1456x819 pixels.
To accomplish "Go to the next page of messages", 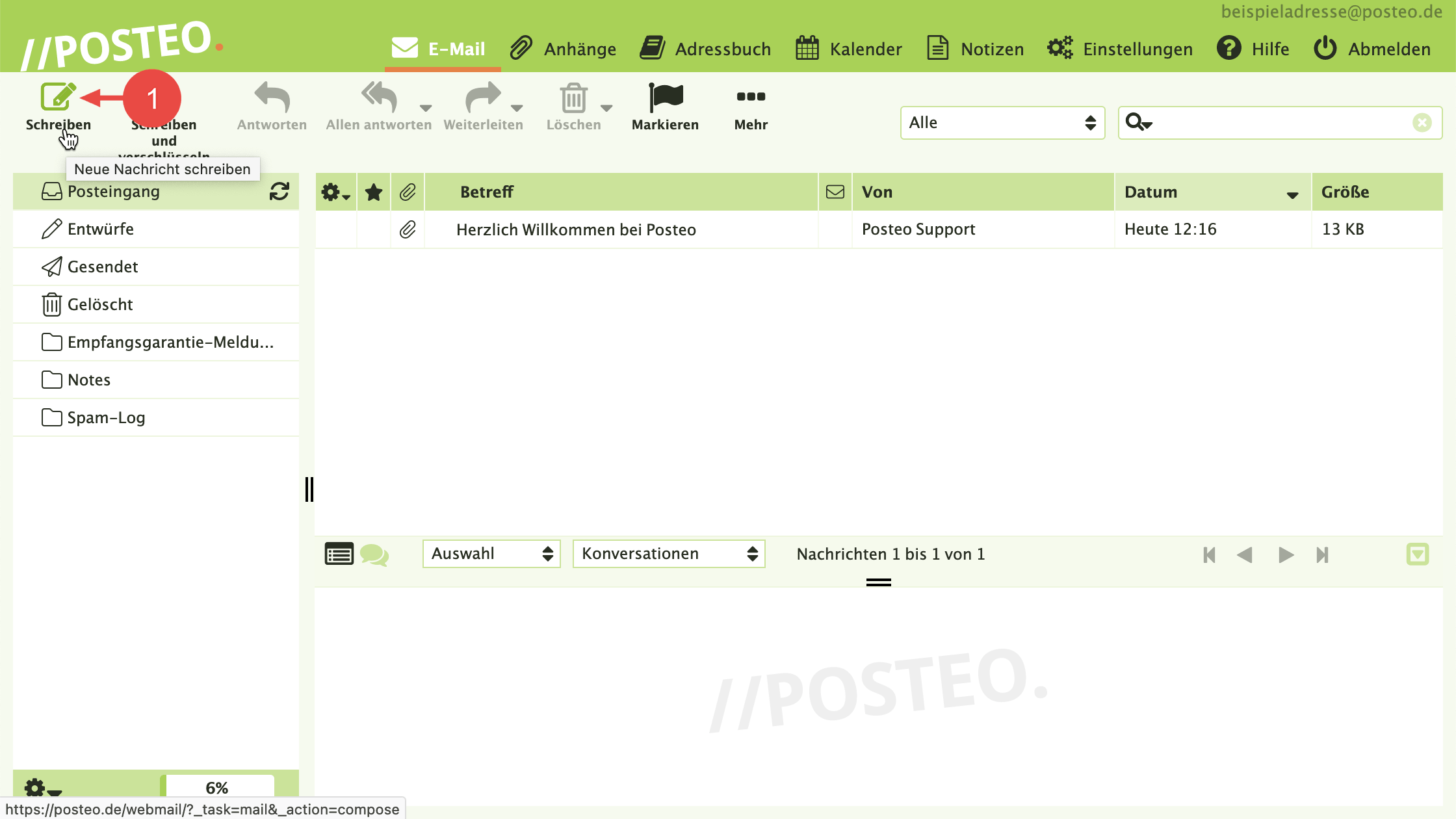I will pos(1285,554).
